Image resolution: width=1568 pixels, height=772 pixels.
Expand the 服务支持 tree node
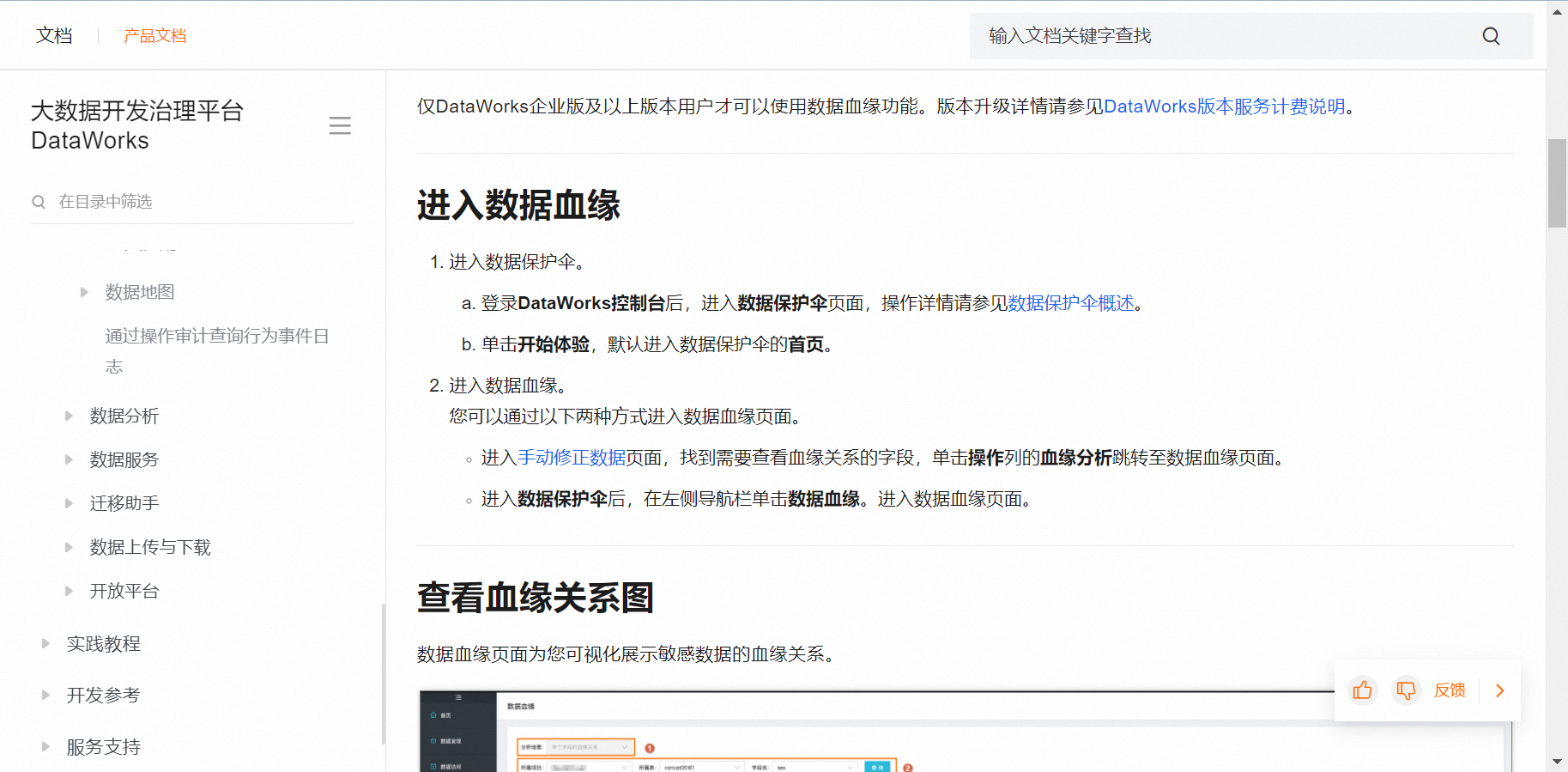tap(45, 747)
